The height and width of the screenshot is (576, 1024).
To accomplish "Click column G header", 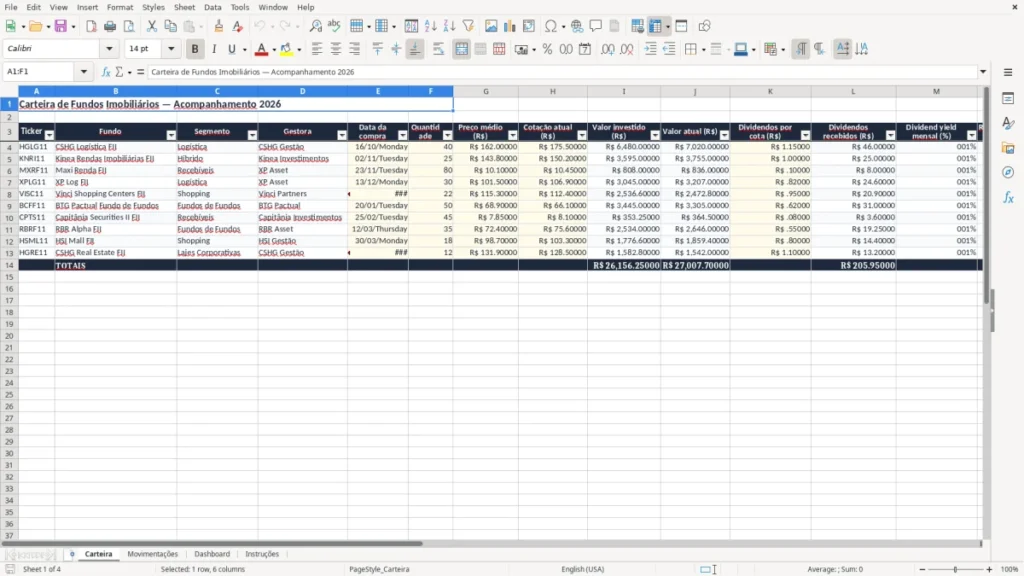I will (486, 91).
